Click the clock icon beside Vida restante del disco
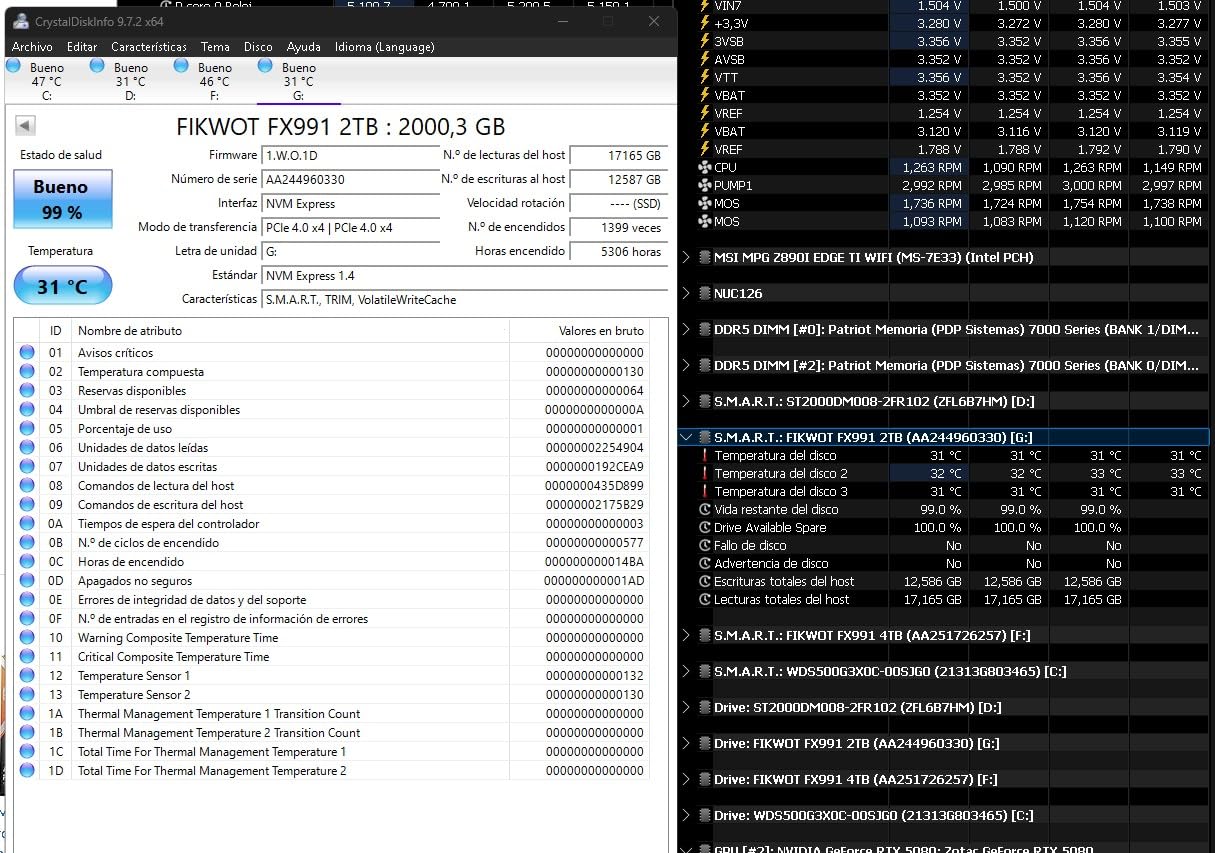Viewport: 1215px width, 853px height. (704, 510)
